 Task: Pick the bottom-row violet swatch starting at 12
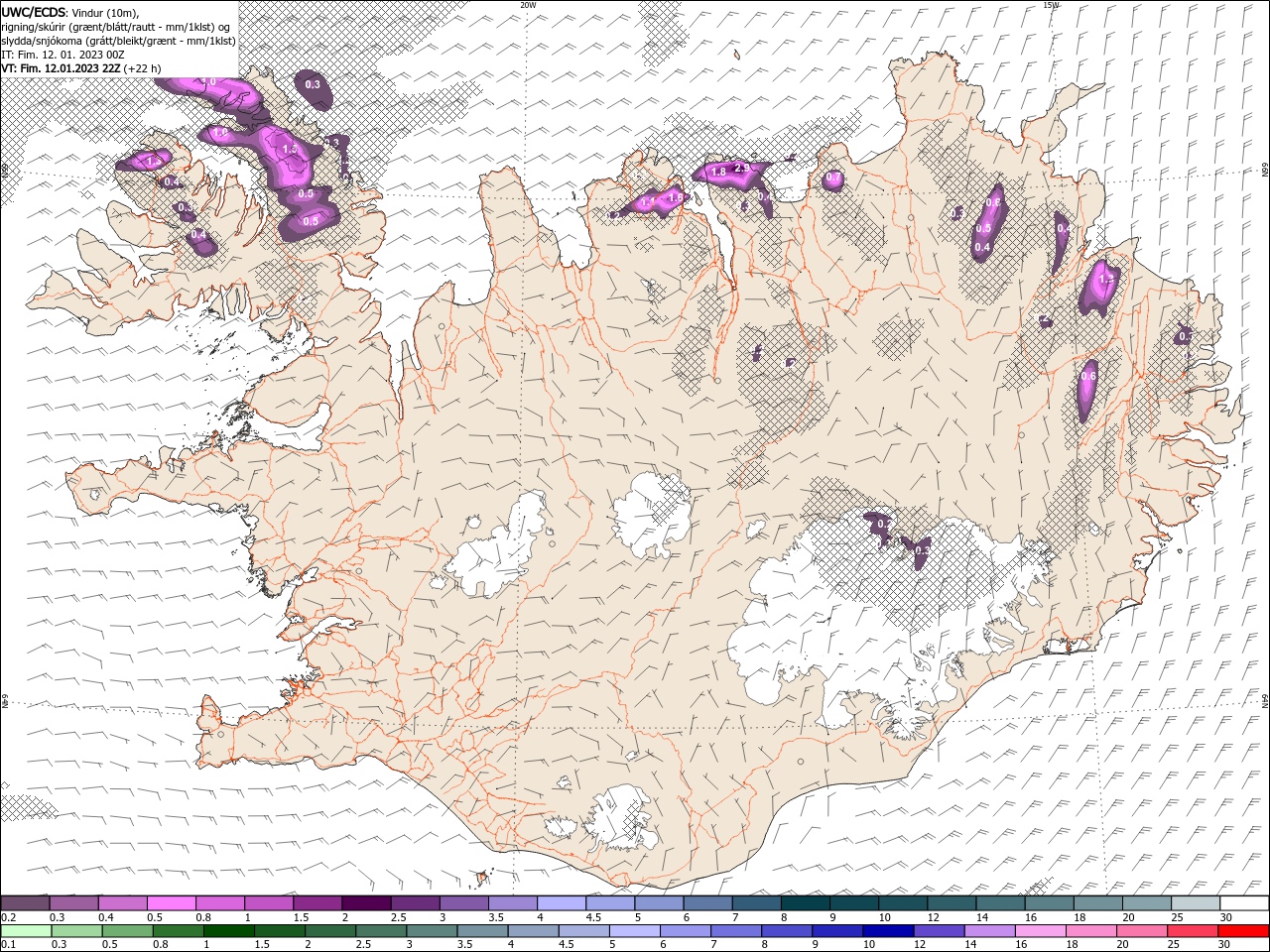point(937,931)
